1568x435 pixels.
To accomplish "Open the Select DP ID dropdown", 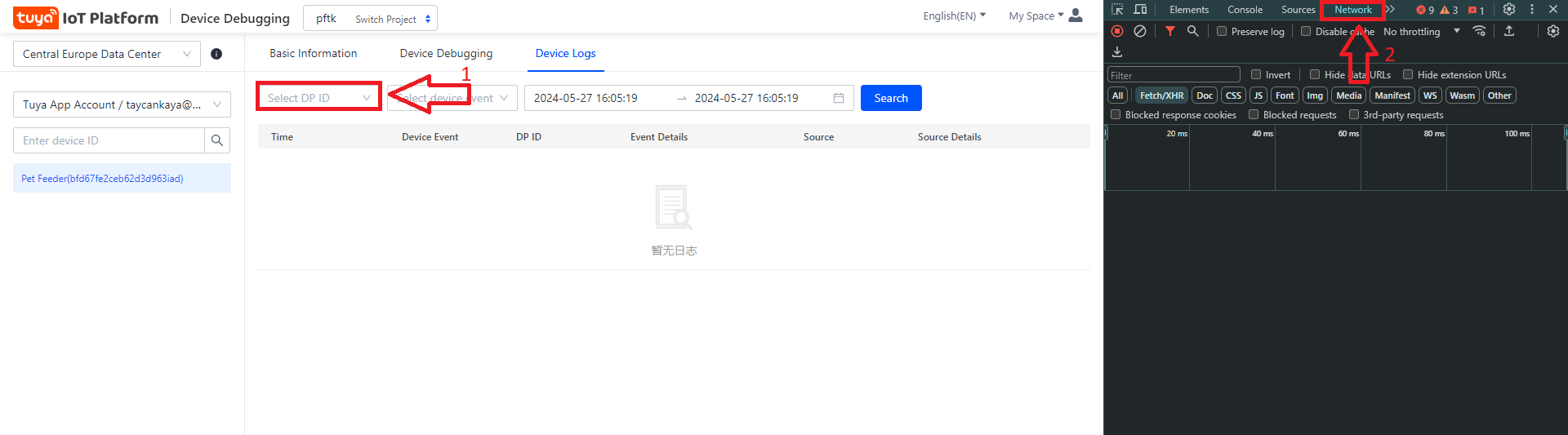I will (x=318, y=98).
